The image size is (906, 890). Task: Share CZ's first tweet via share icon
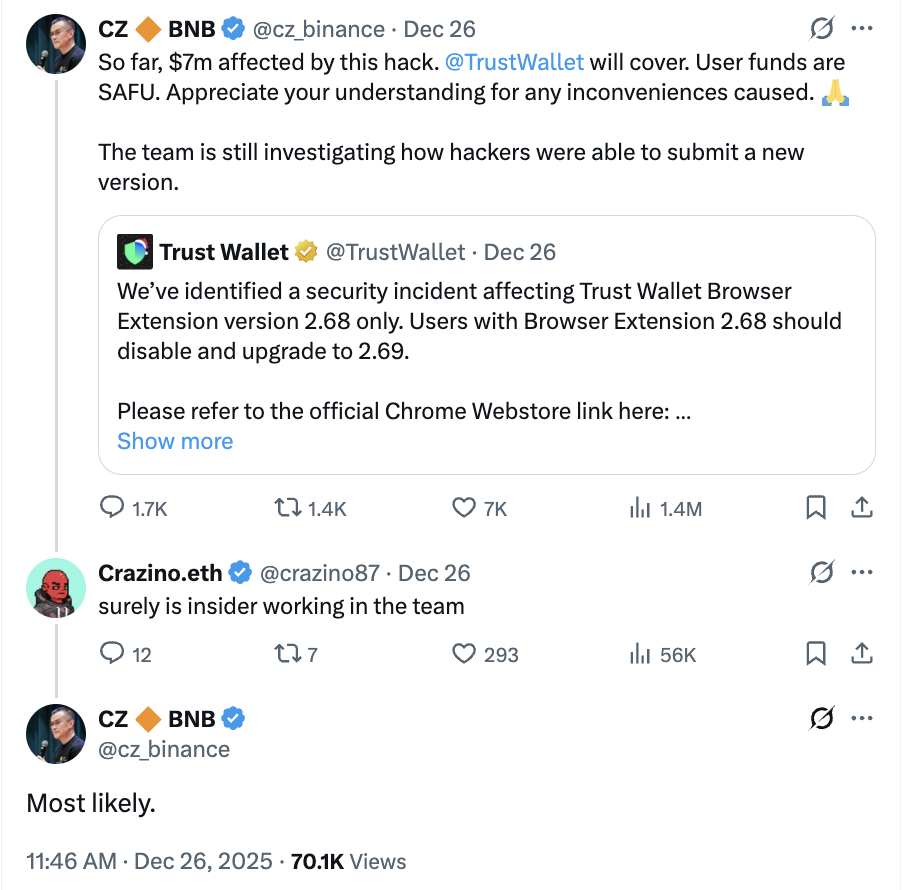pos(861,508)
